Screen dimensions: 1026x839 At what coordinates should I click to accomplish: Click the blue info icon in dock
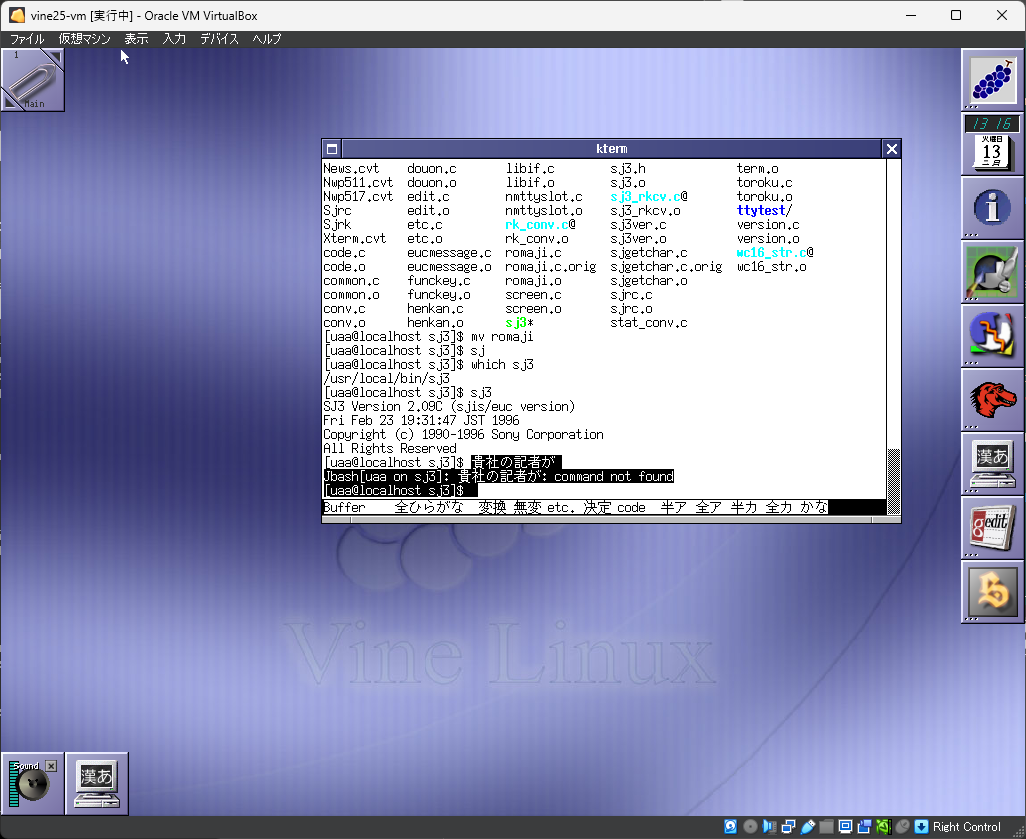pyautogui.click(x=992, y=207)
